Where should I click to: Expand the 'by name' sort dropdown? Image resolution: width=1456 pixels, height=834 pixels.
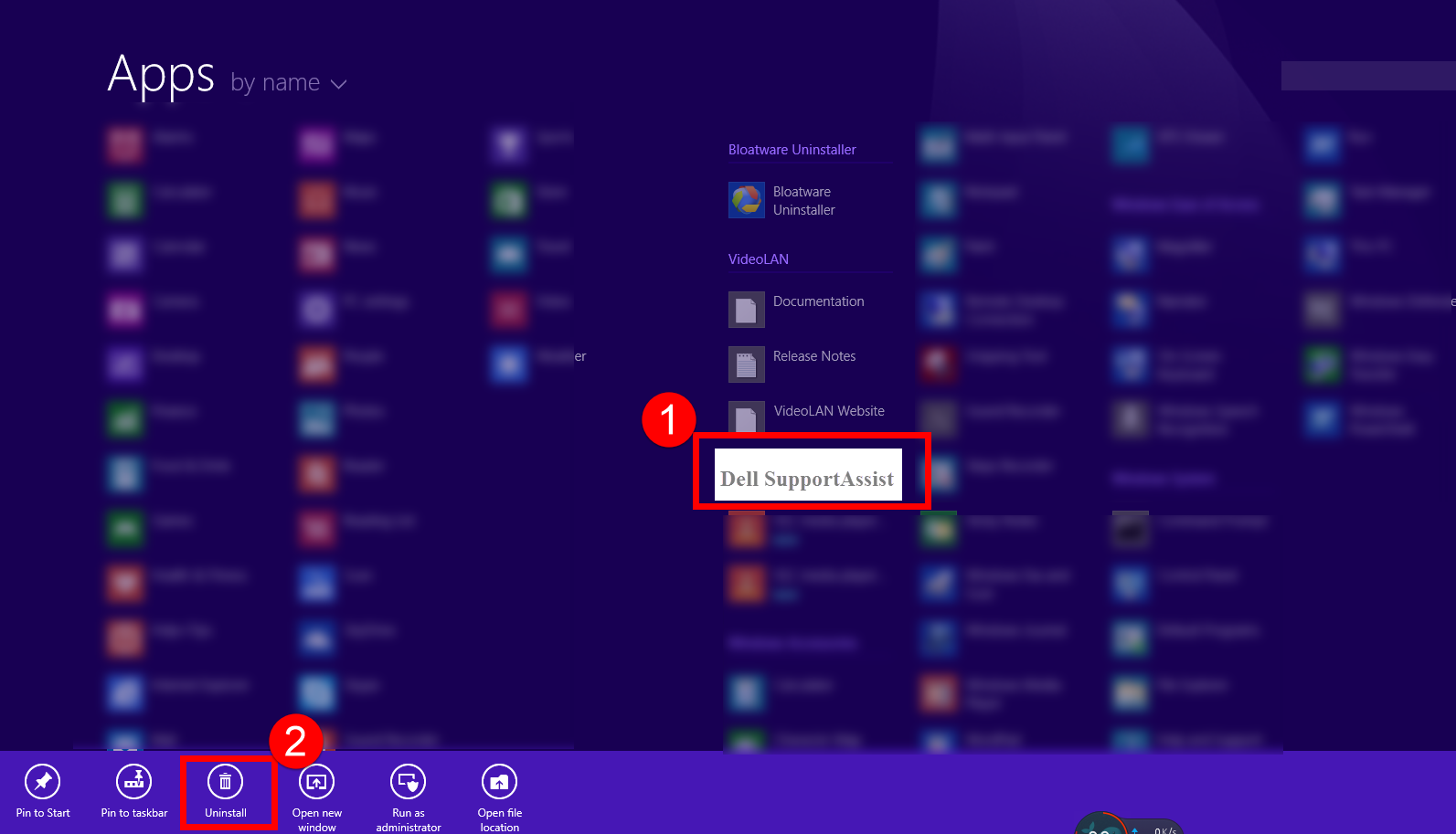tap(289, 83)
